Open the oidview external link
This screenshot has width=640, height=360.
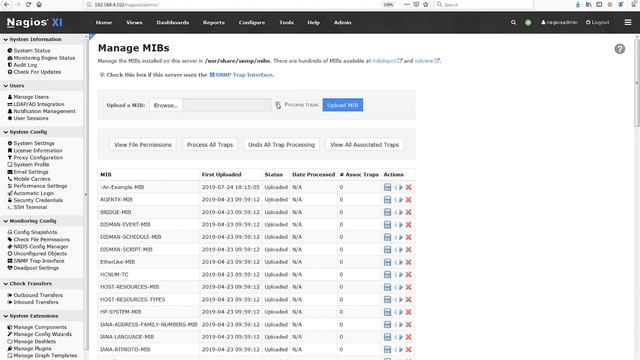tap(427, 61)
